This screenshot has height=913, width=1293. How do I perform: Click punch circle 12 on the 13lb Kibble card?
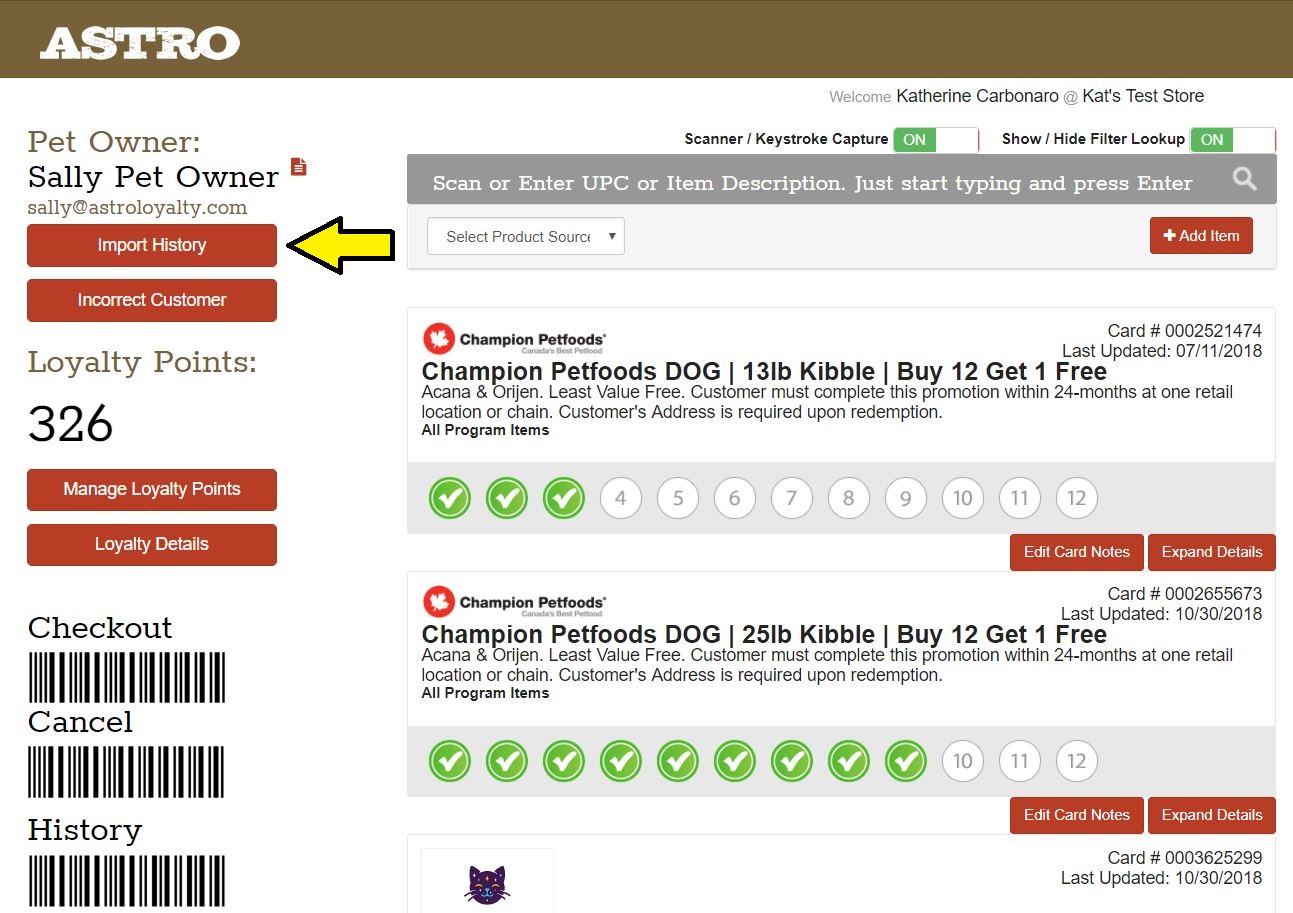(1077, 498)
